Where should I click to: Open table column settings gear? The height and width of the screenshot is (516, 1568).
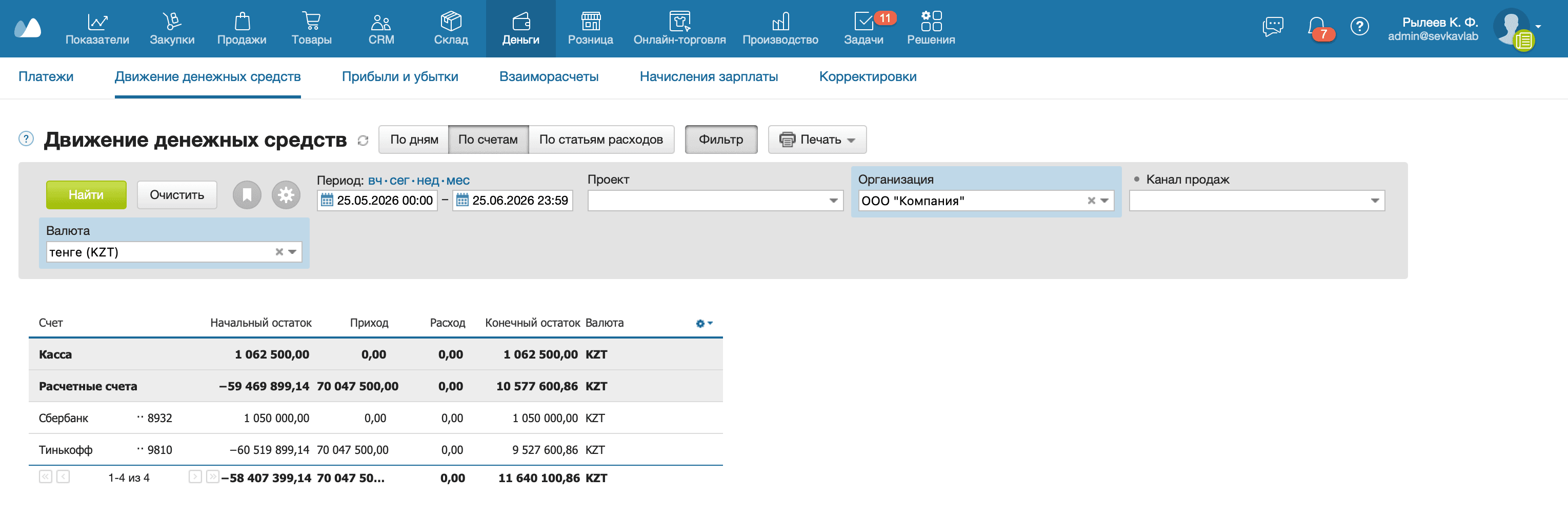click(x=703, y=324)
